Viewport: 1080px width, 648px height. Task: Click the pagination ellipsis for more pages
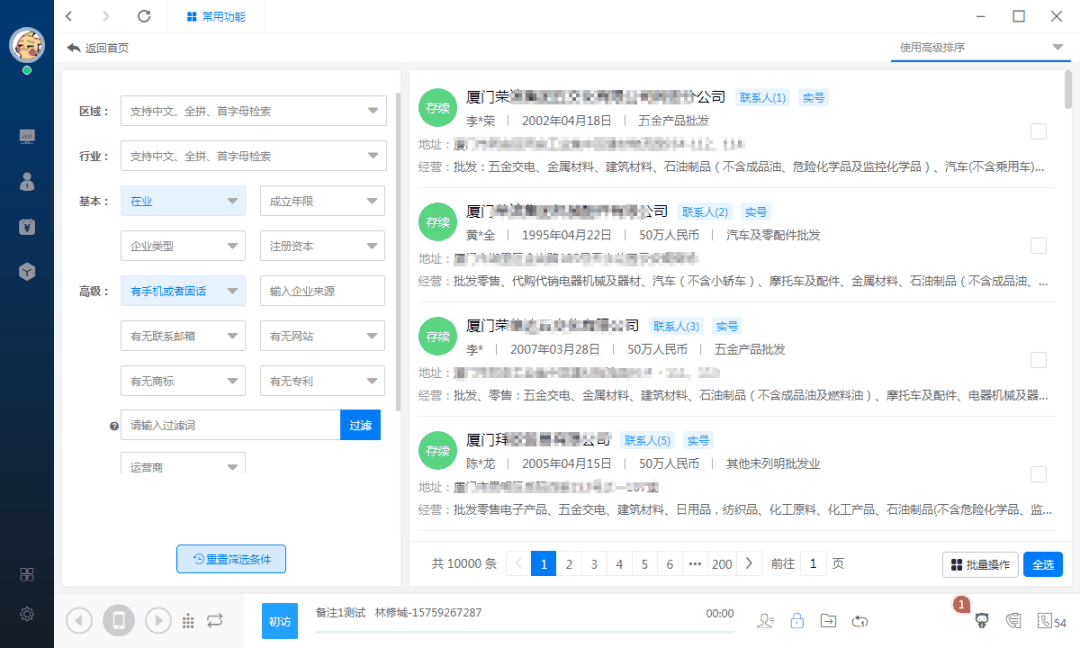pyautogui.click(x=695, y=564)
